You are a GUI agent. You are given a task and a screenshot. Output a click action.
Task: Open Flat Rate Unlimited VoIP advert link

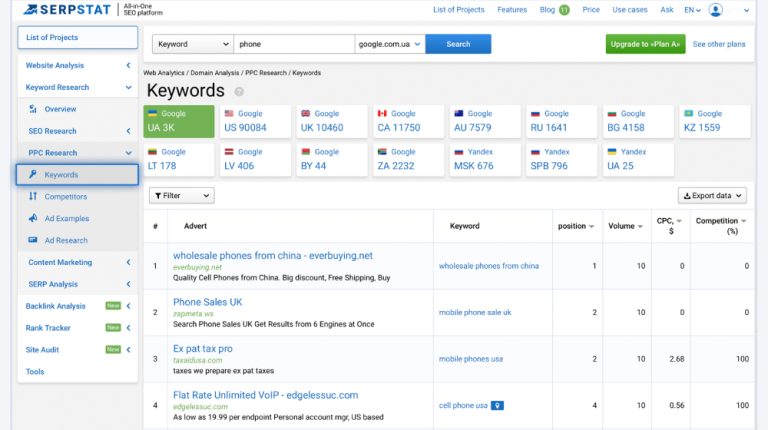click(265, 395)
